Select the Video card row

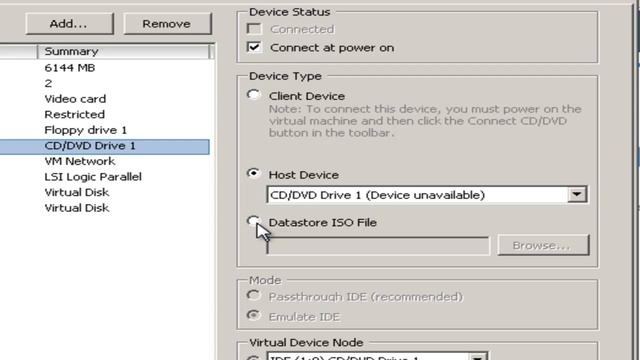[x=105, y=99]
